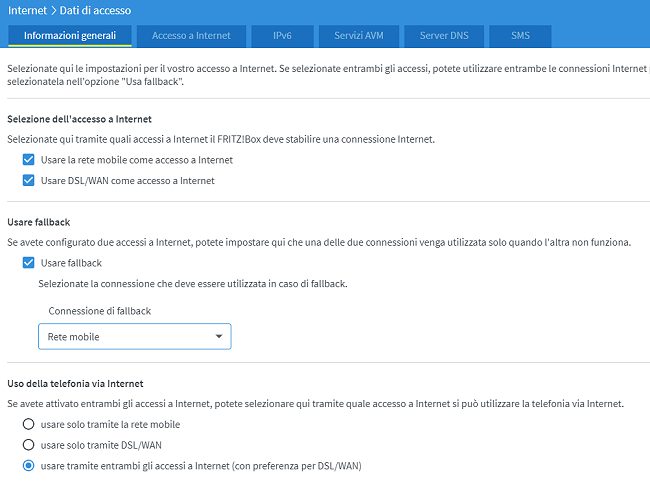This screenshot has height=481, width=650.
Task: Click the Connessione di fallback label
Action: point(99,311)
